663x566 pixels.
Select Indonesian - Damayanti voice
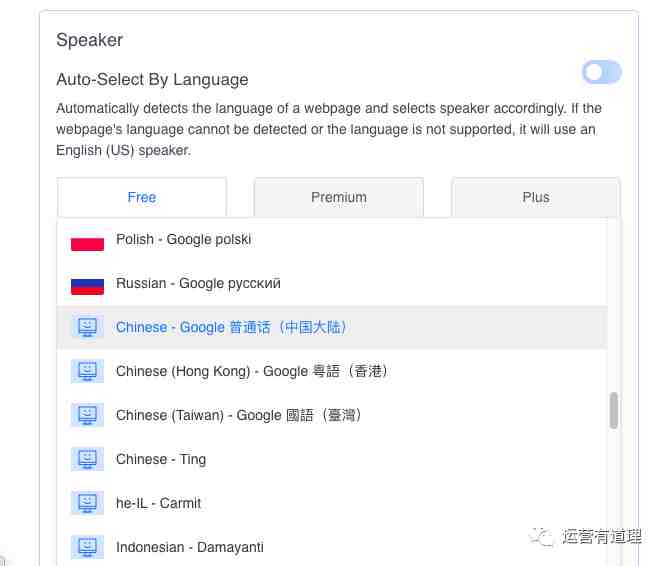[x=332, y=547]
